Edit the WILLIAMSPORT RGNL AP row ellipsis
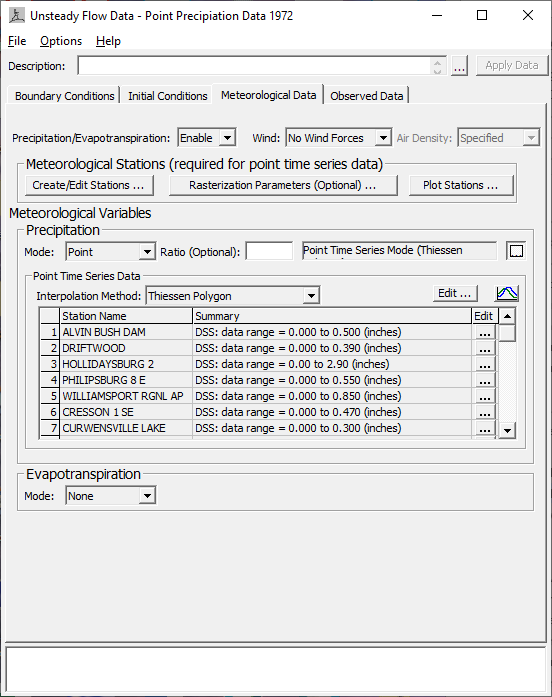Viewport: 552px width, 697px height. click(x=485, y=397)
